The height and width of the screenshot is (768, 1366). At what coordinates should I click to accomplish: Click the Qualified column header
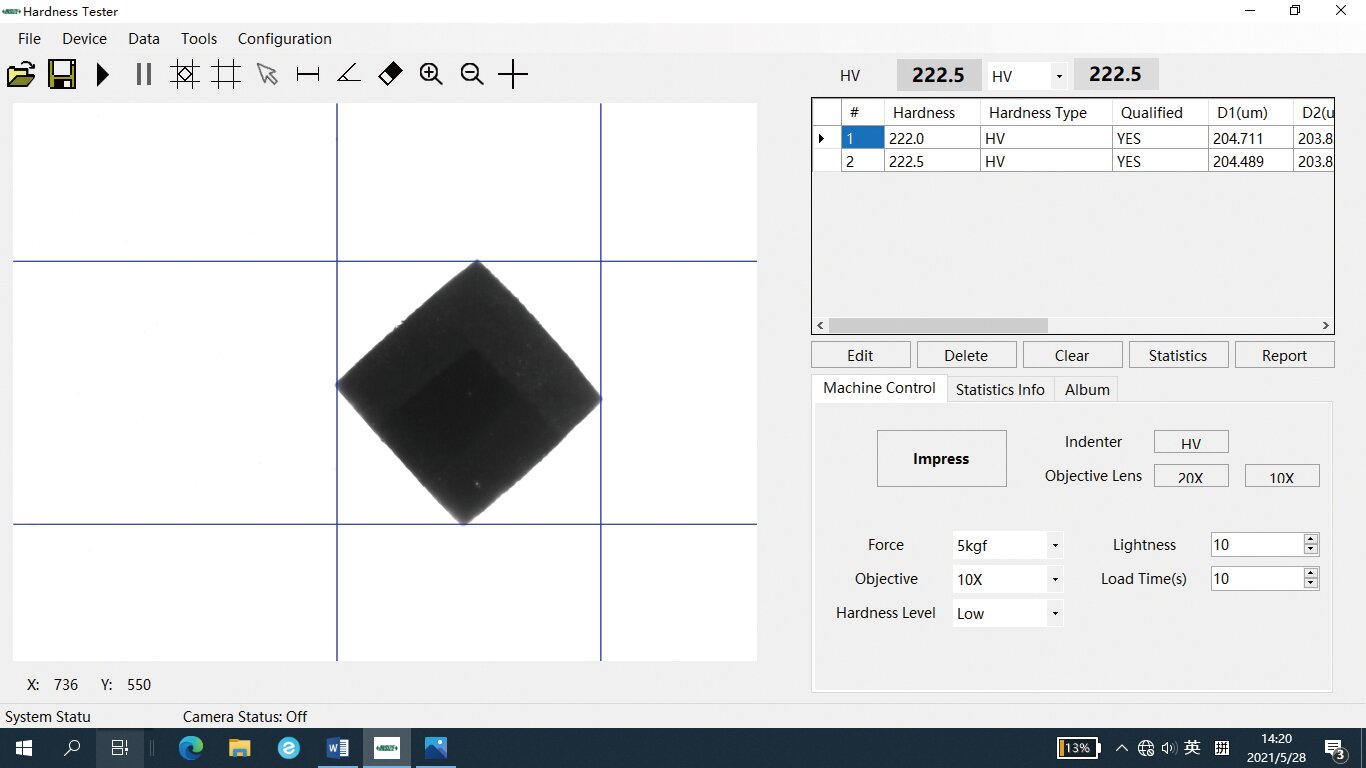click(1160, 113)
